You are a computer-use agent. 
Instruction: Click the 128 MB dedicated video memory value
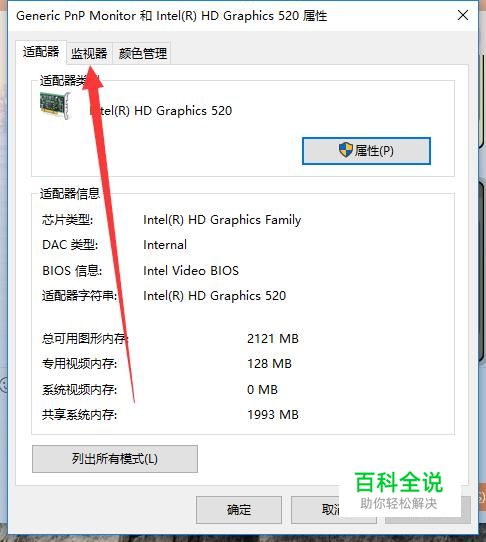tap(269, 364)
